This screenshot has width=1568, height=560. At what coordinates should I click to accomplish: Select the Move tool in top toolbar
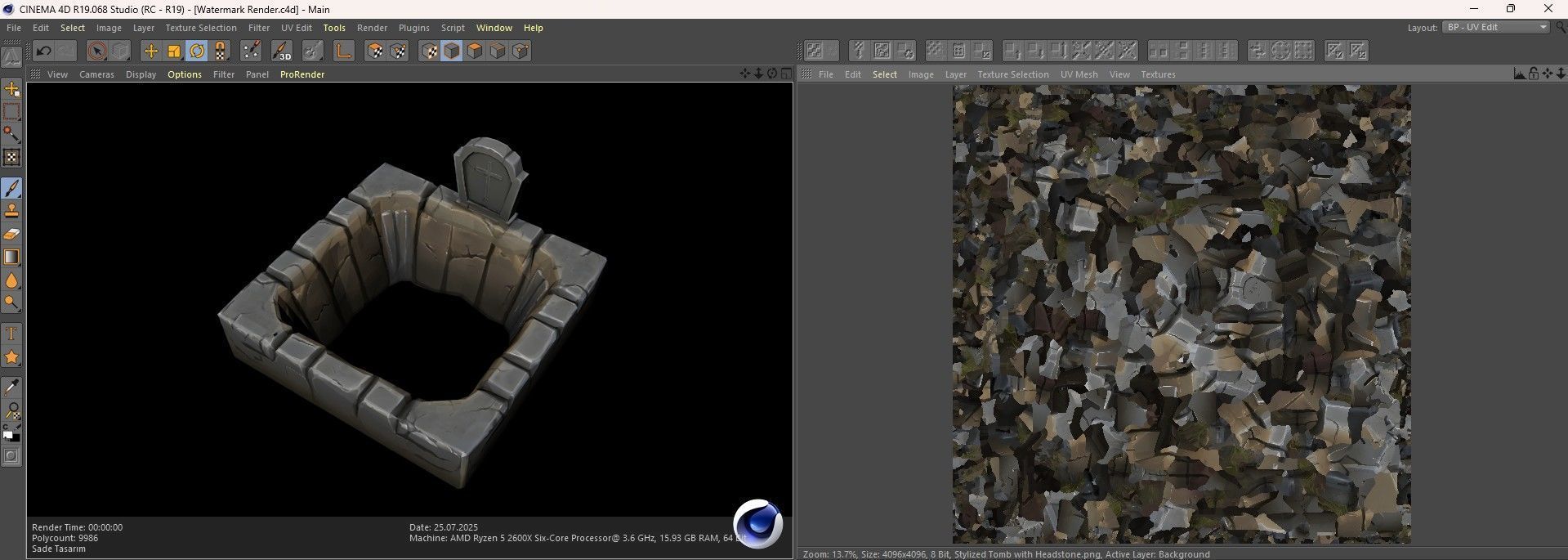150,51
